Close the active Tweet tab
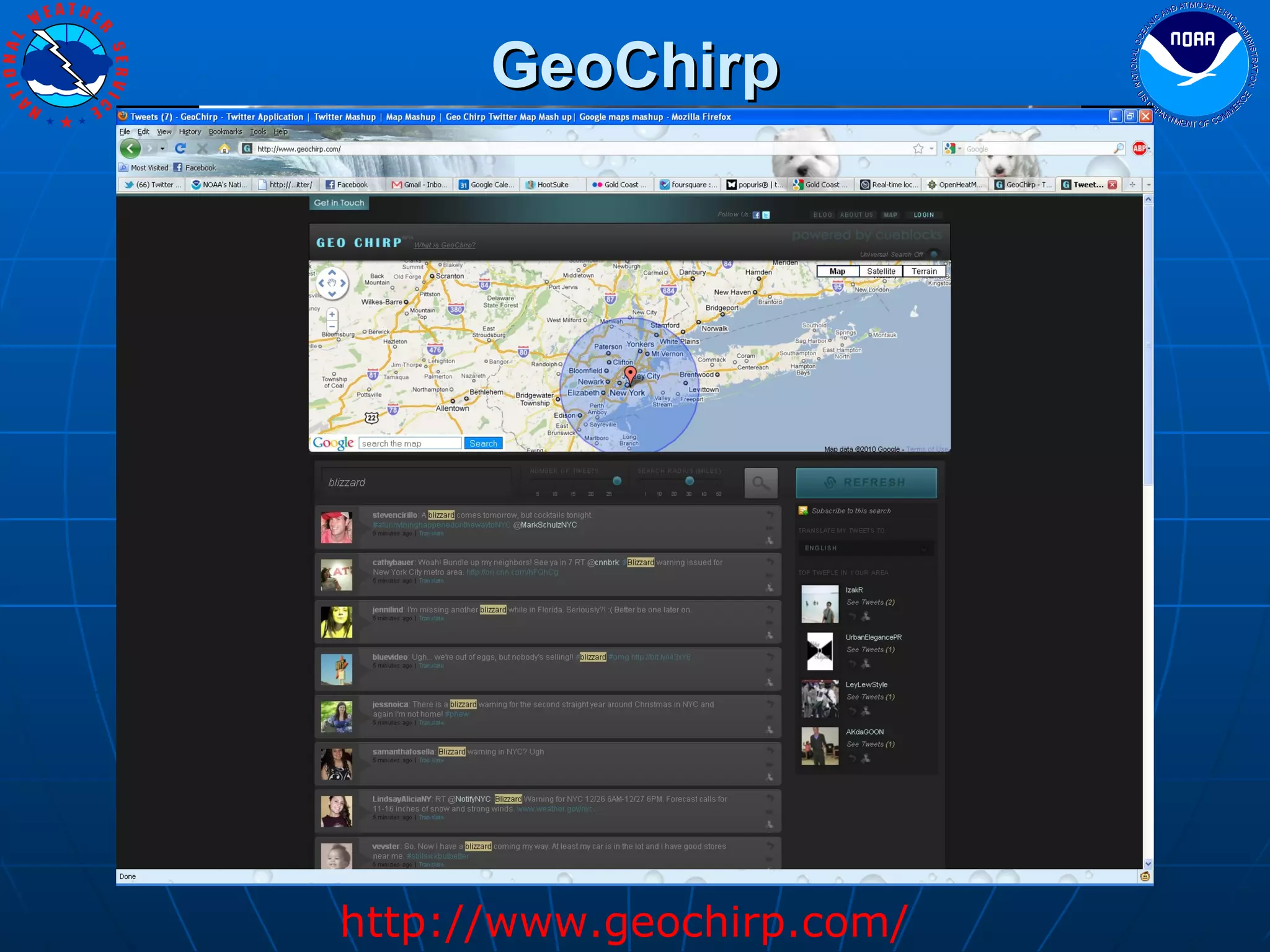The width and height of the screenshot is (1270, 952). [1112, 185]
